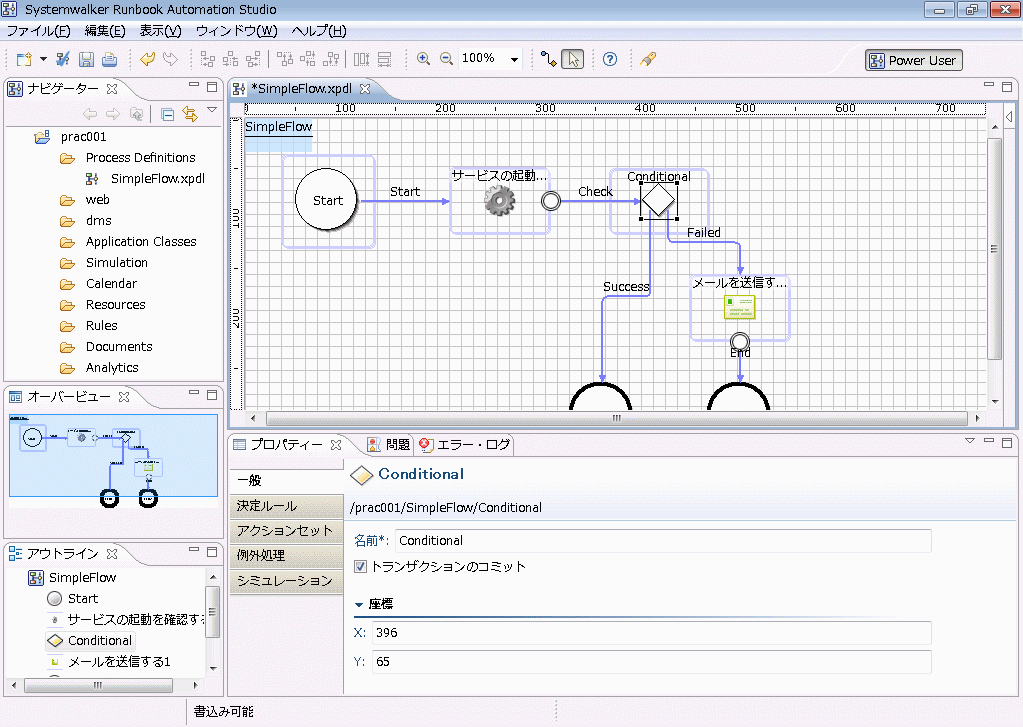1023x727 pixels.
Task: Select the 決定ルール properties section
Action: [286, 506]
